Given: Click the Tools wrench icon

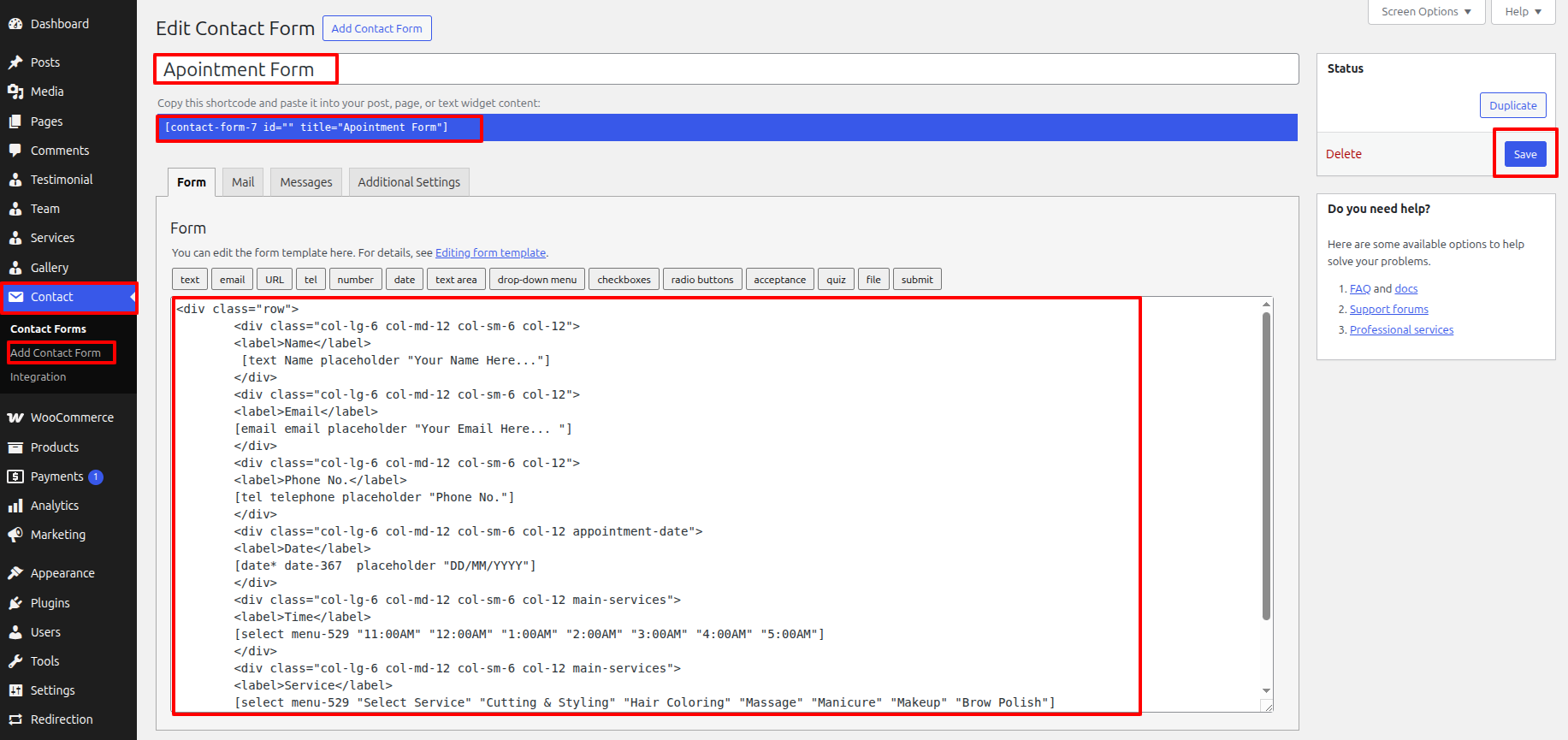Looking at the screenshot, I should [15, 661].
